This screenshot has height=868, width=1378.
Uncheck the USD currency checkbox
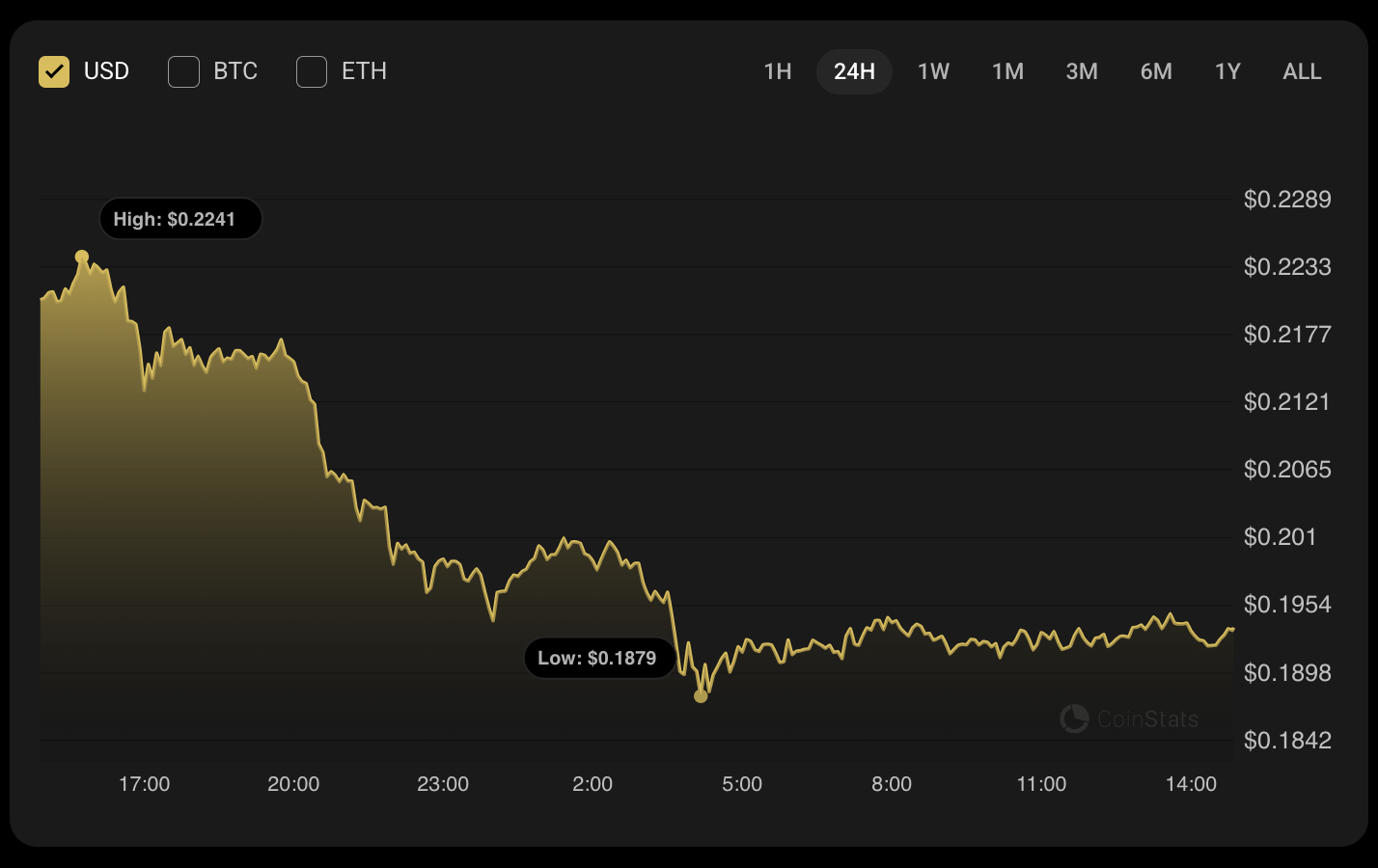[x=54, y=71]
